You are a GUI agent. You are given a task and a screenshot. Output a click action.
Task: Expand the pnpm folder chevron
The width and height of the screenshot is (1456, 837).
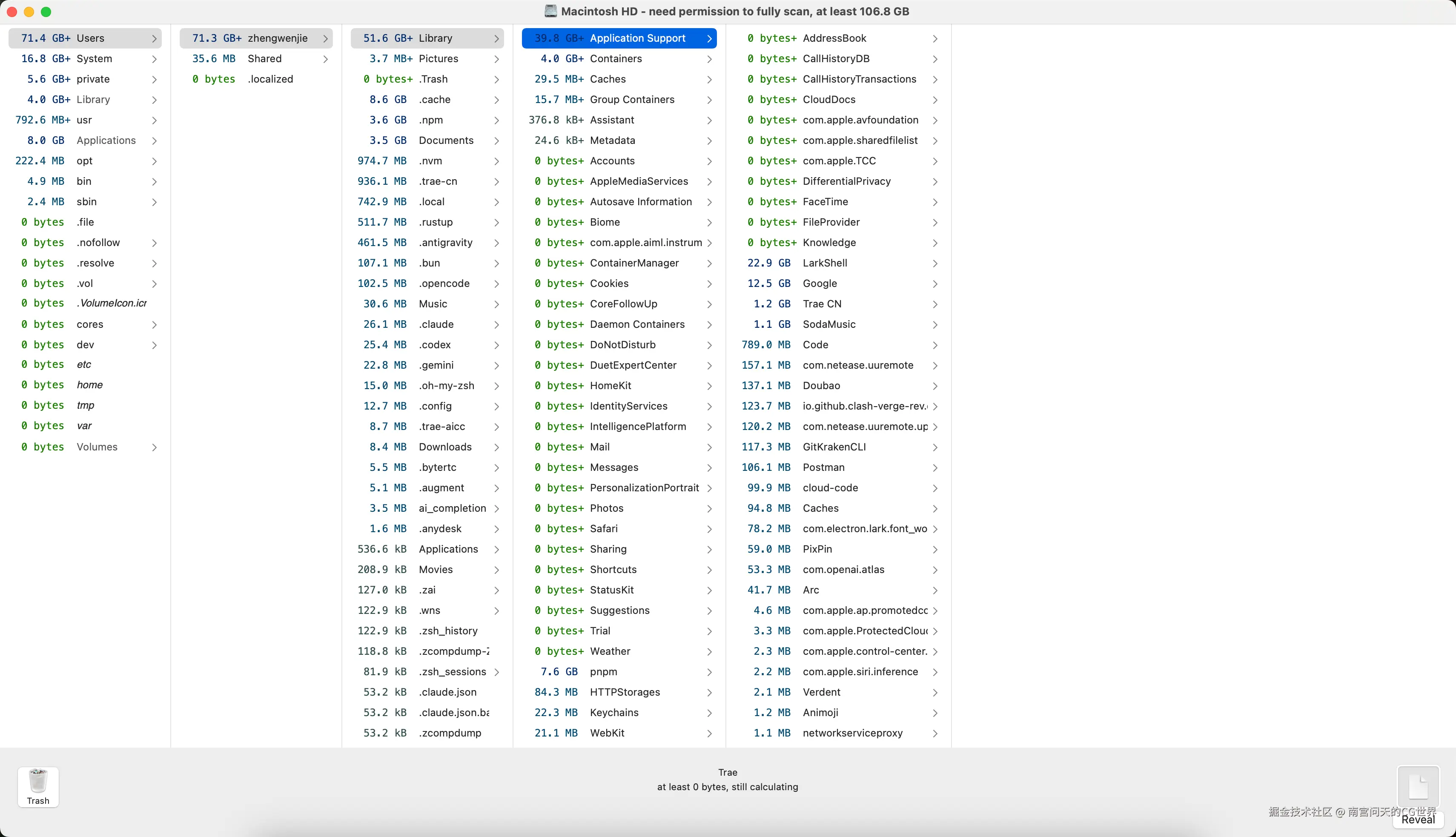click(709, 672)
